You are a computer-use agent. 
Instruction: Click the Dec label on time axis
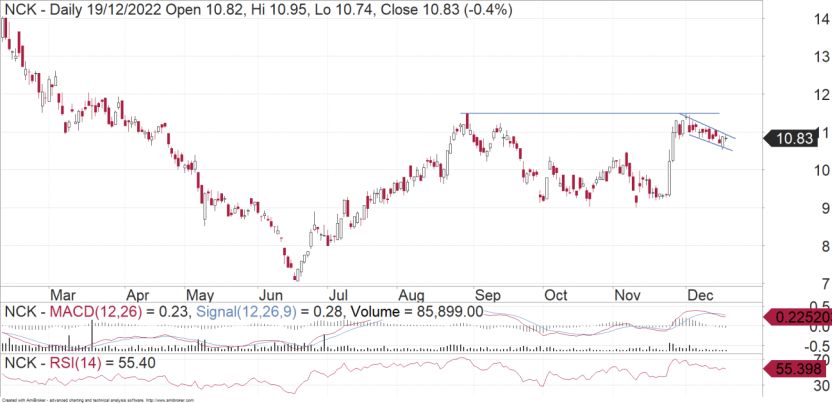tap(701, 295)
